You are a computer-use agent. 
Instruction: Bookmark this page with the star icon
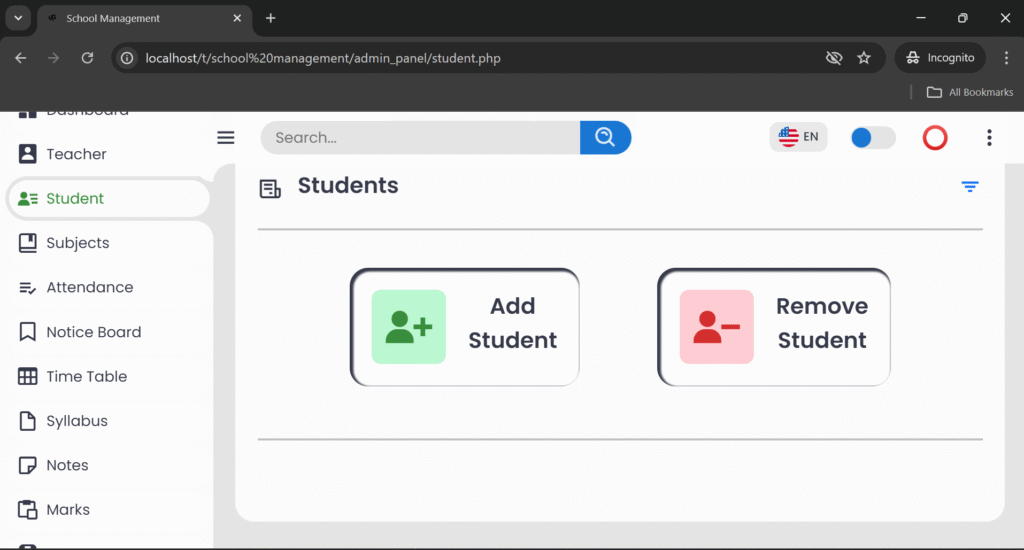coord(864,58)
